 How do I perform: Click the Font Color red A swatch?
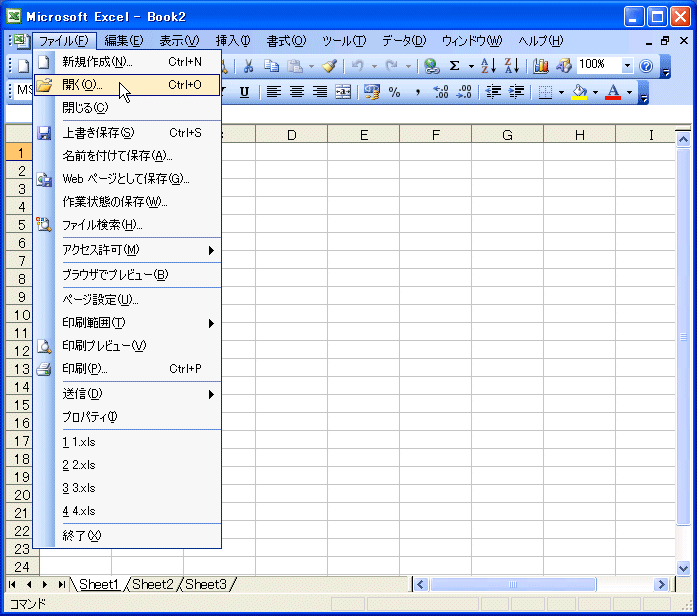coord(613,92)
